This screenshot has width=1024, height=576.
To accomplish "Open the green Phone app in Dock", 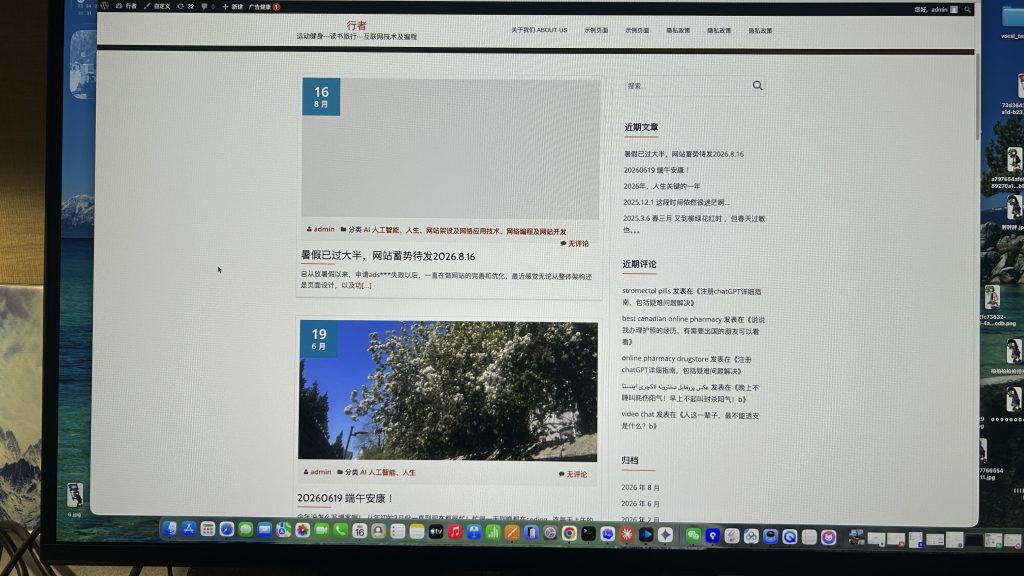I will click(340, 531).
